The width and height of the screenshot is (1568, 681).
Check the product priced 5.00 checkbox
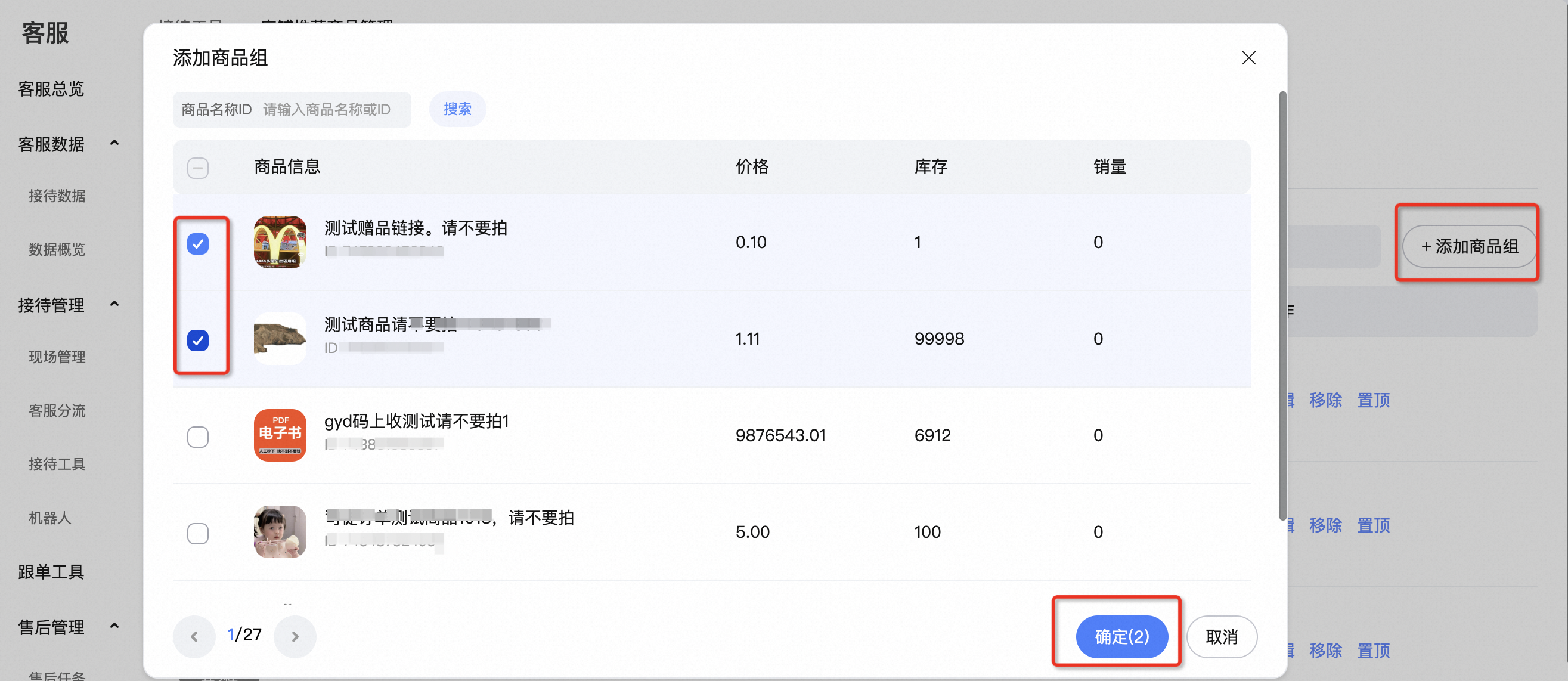pos(198,533)
